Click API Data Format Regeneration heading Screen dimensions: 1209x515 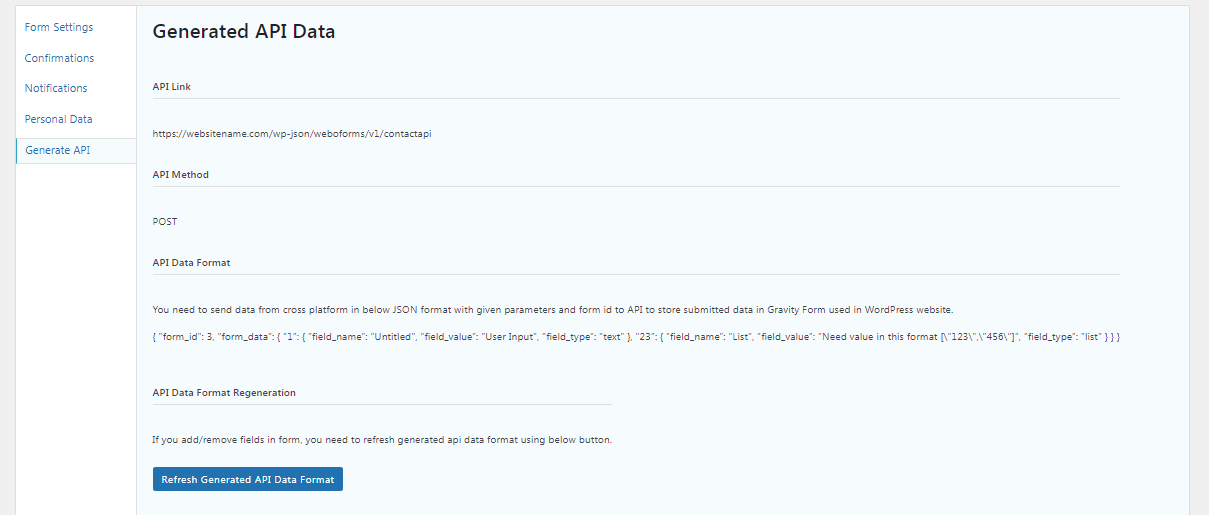[224, 393]
